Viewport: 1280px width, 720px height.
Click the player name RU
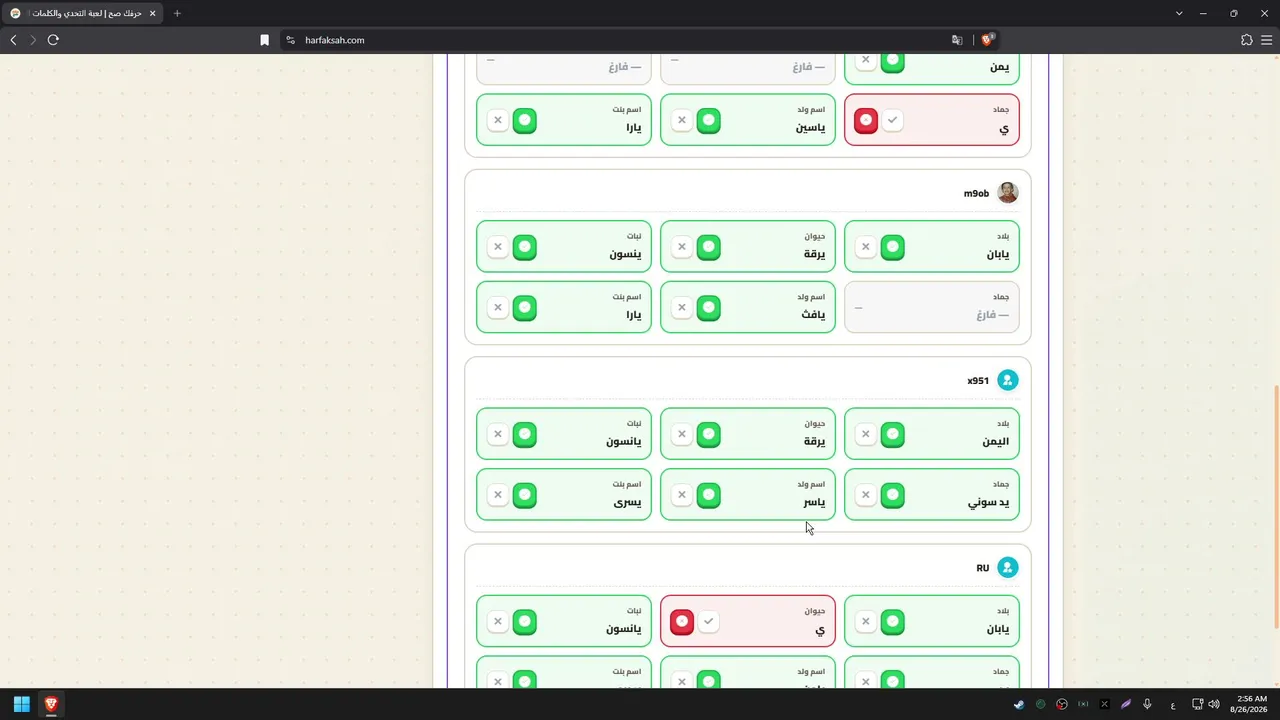(x=982, y=568)
